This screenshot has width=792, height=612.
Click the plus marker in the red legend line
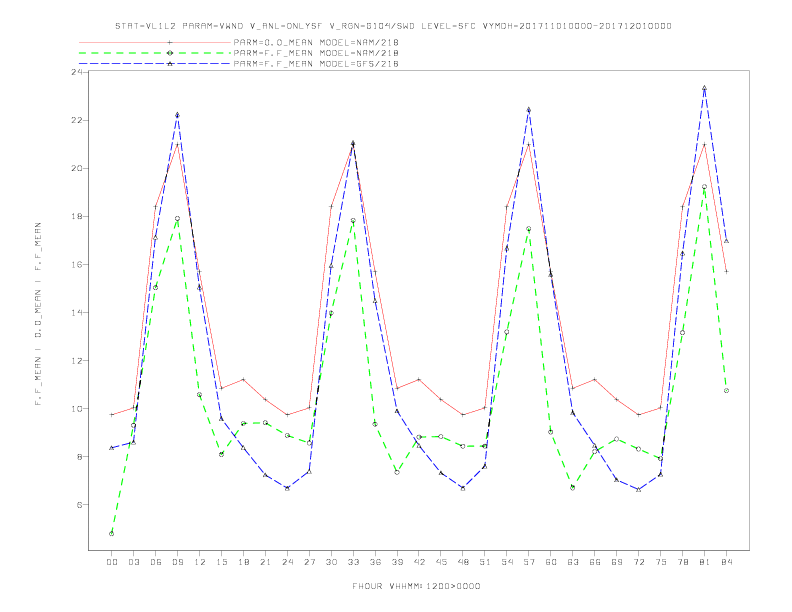pyautogui.click(x=170, y=42)
